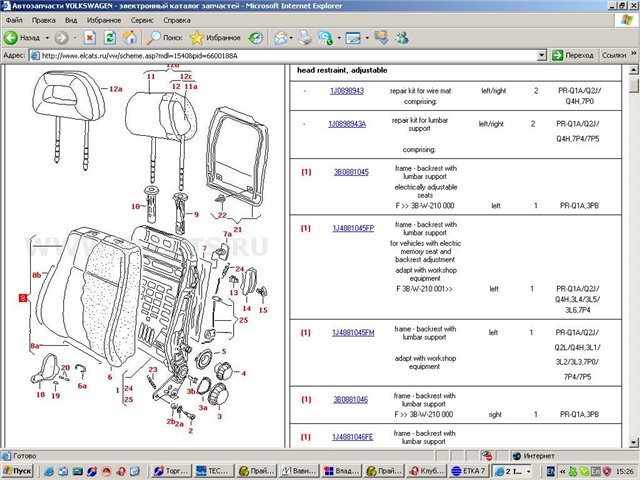Click the red shield icon in system tray
This screenshot has height=480, width=640.
(x=607, y=471)
